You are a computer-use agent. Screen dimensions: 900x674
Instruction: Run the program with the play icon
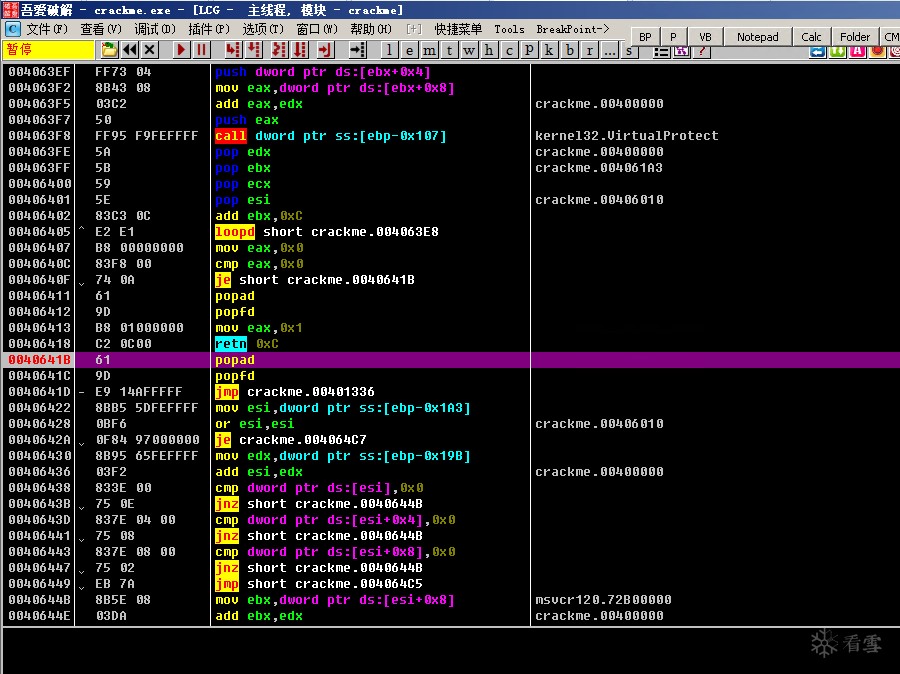(x=181, y=50)
